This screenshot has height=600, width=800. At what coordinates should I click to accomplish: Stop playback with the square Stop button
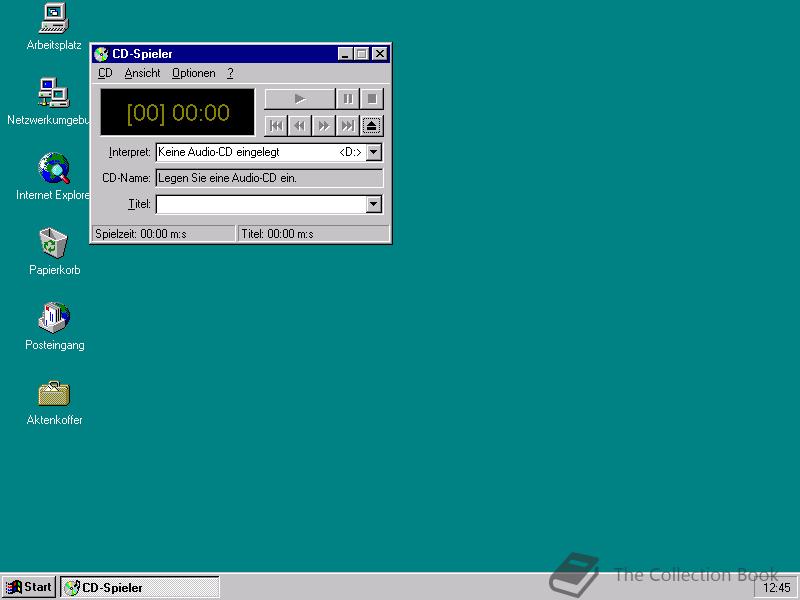click(372, 98)
